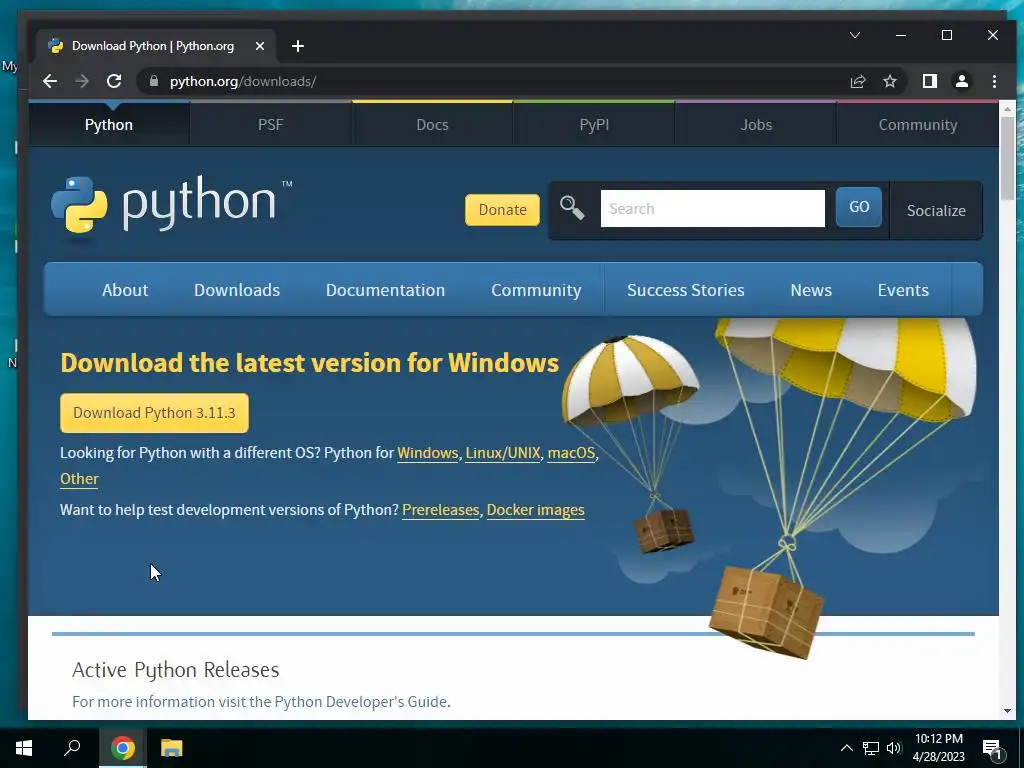Click the magnifying glass icon beside Search field
This screenshot has width=1024, height=768.
tap(572, 208)
